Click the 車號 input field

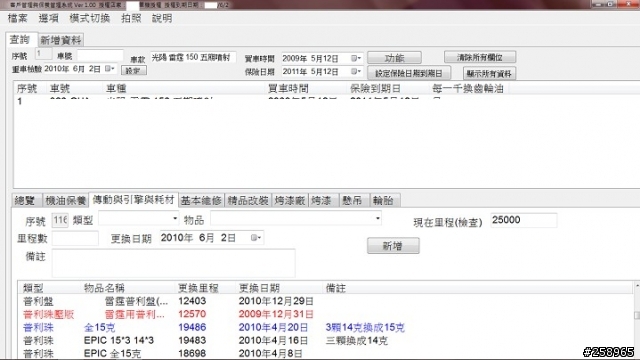[x=100, y=55]
